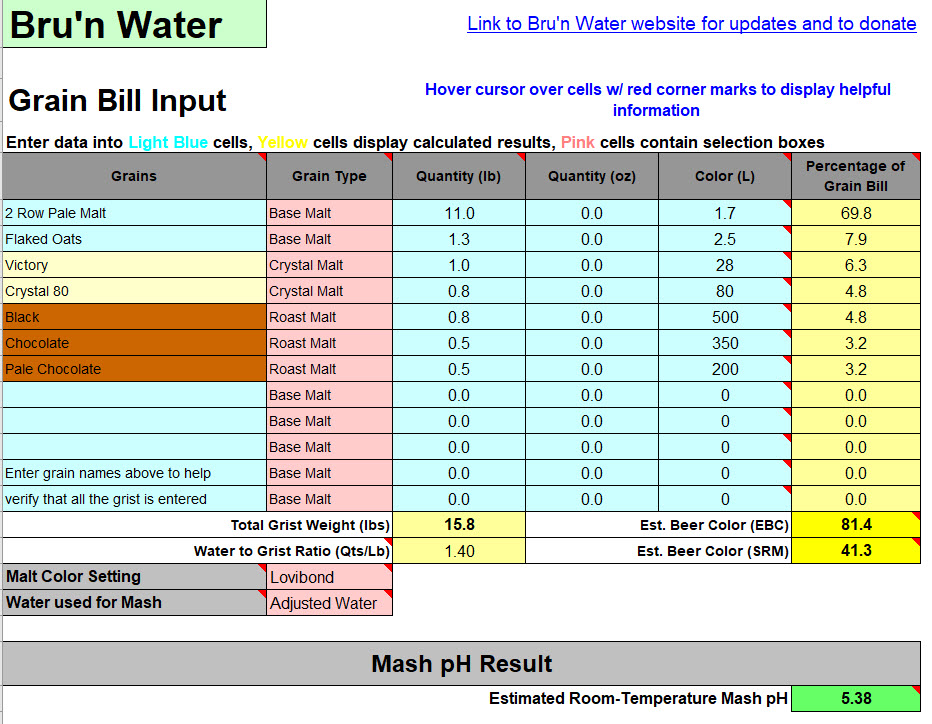Image resolution: width=932 pixels, height=724 pixels.
Task: Select the 'Chocolate' grain name cell
Action: coord(134,343)
